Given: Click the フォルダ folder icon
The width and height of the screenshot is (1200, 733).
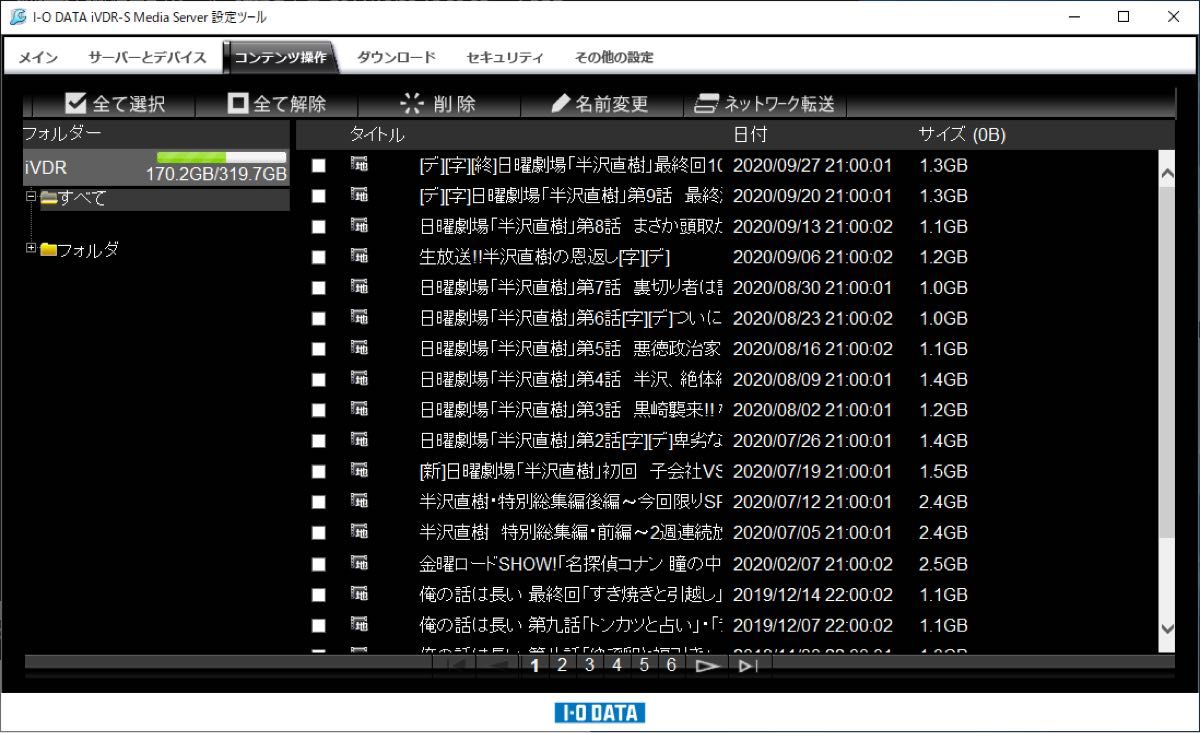Looking at the screenshot, I should pyautogui.click(x=48, y=250).
